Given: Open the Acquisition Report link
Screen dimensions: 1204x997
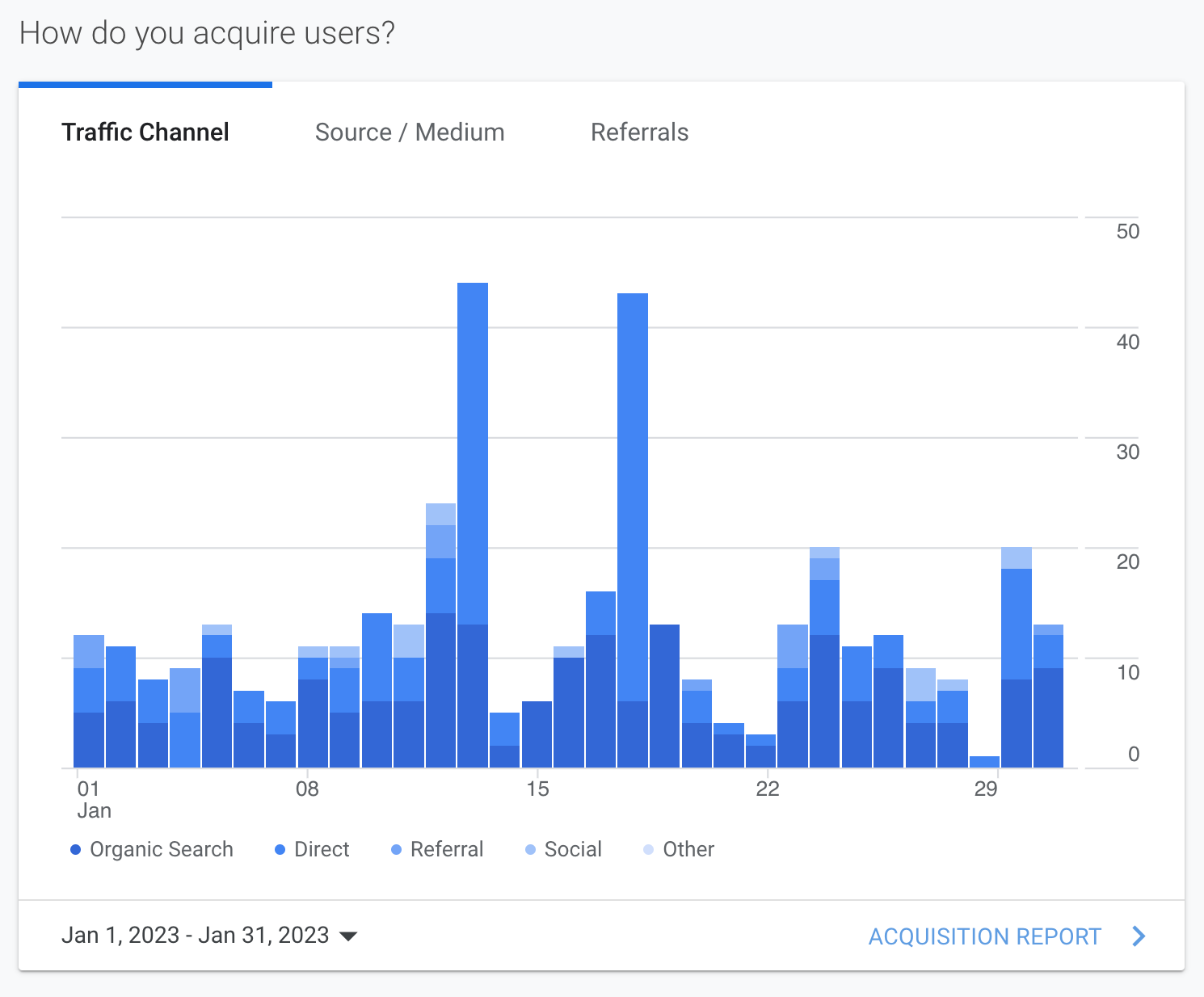Looking at the screenshot, I should 984,936.
